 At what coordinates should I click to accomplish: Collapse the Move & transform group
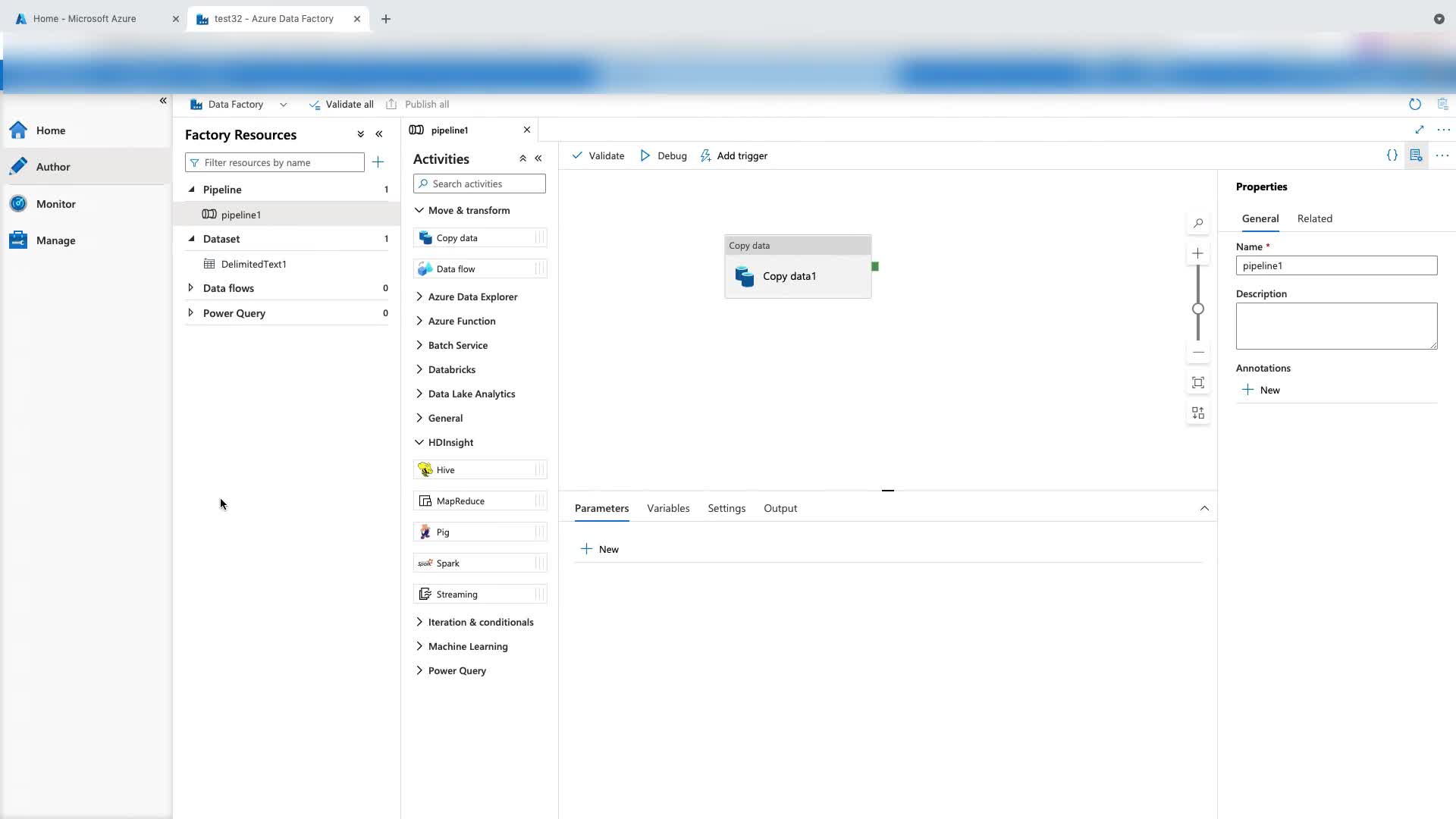419,211
